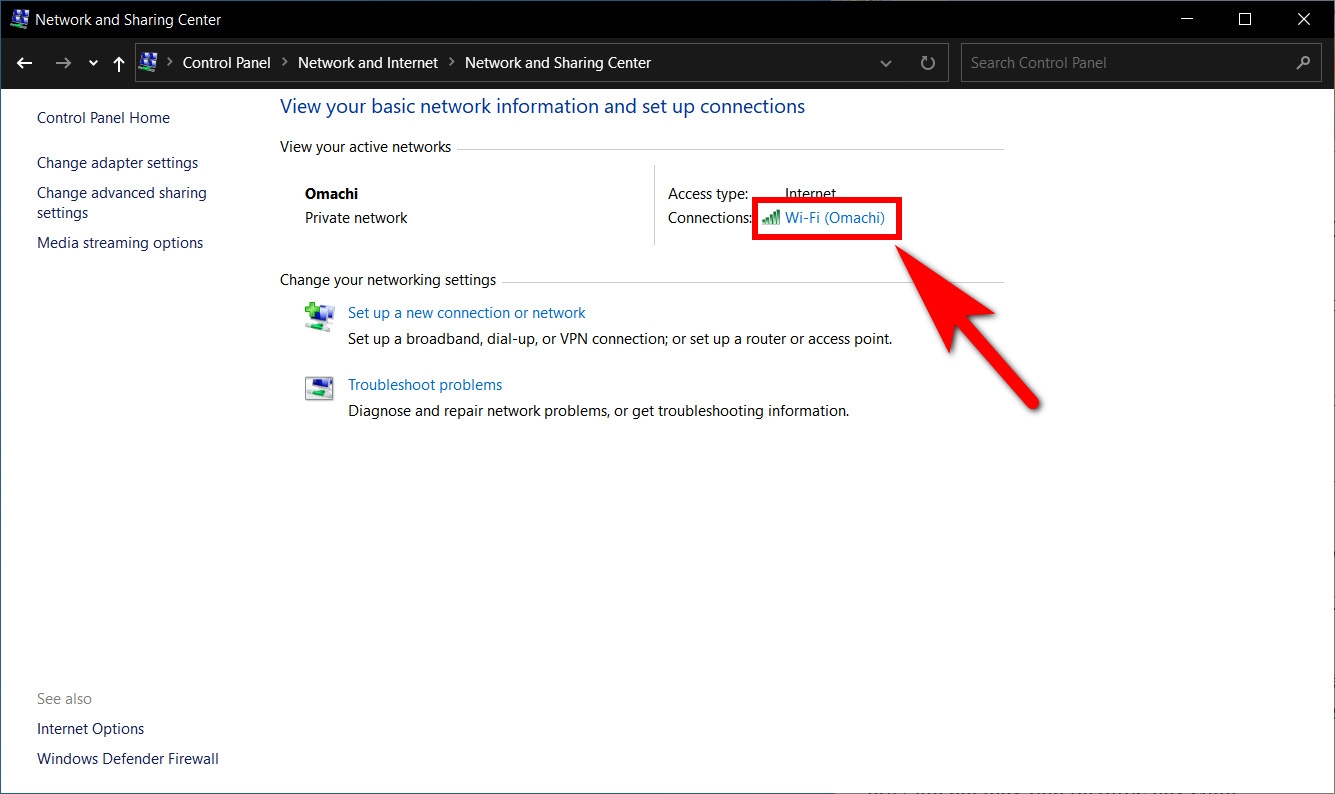This screenshot has height=794, width=1335.
Task: Click the Private network label
Action: [356, 217]
